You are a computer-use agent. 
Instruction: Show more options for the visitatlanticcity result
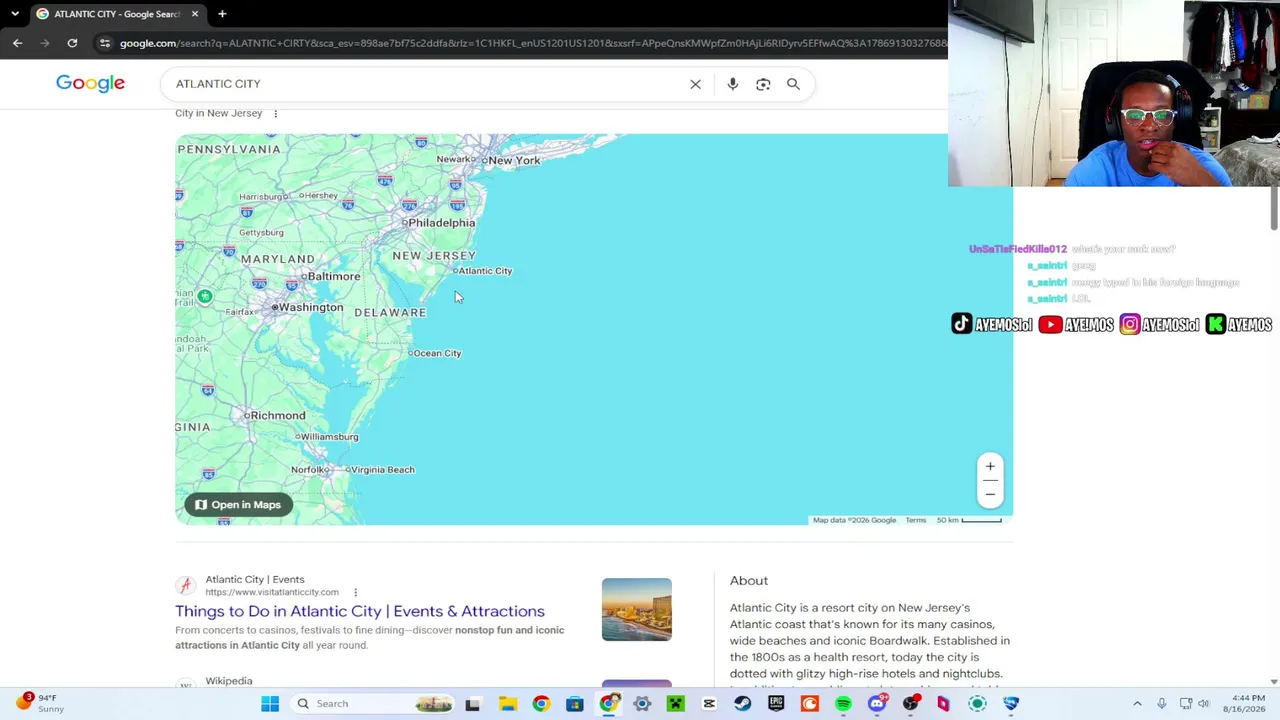pyautogui.click(x=355, y=592)
